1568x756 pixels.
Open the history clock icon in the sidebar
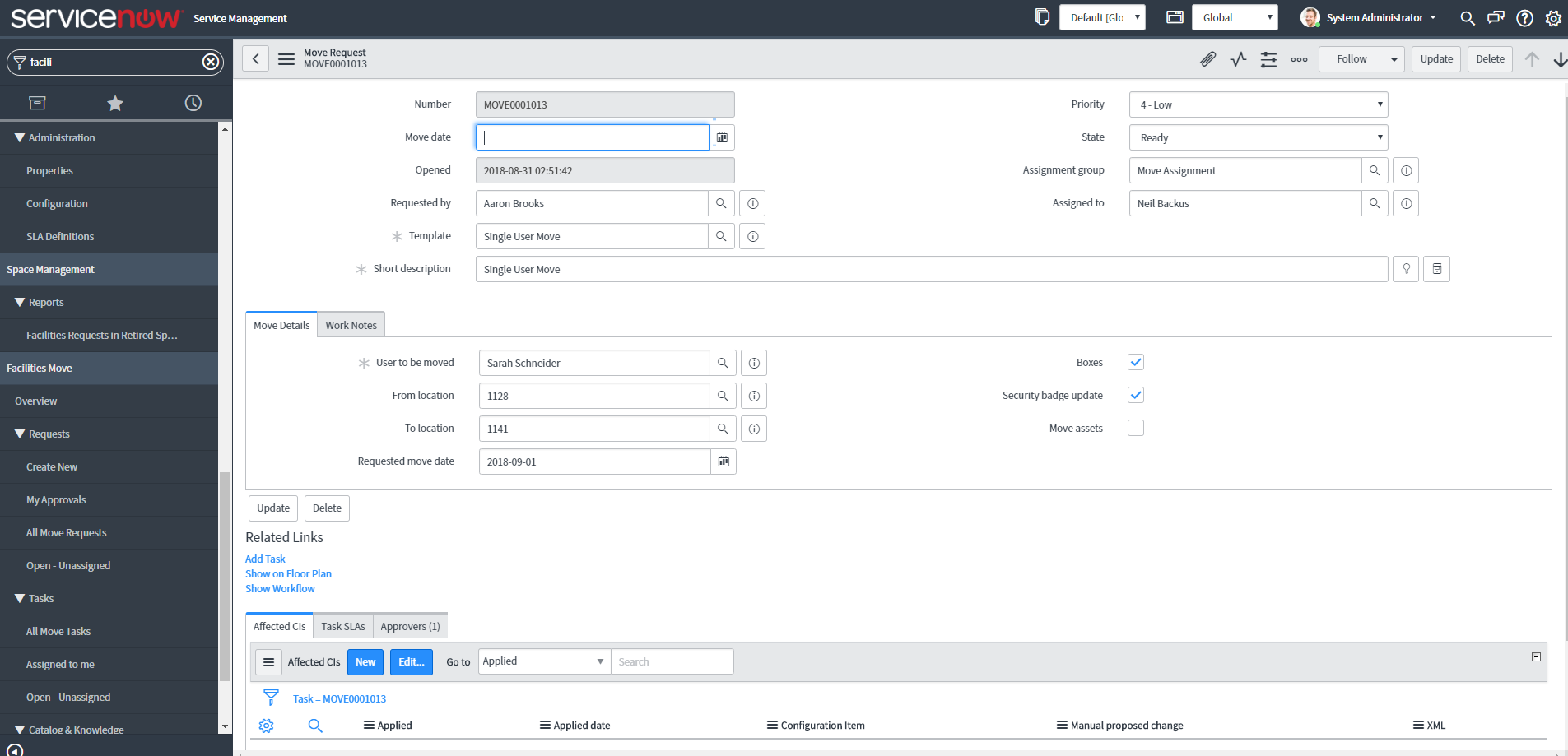click(193, 102)
